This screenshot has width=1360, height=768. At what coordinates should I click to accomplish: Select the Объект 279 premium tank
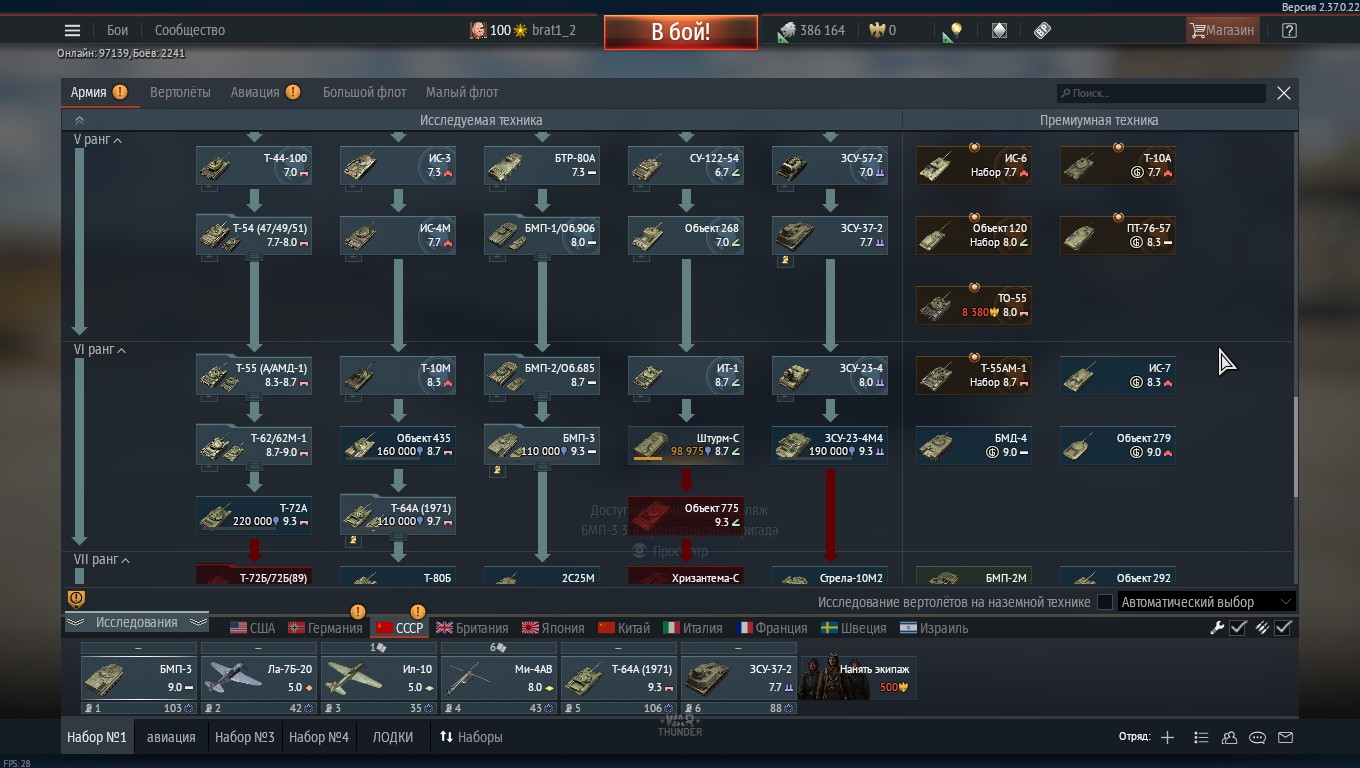pyautogui.click(x=1118, y=446)
